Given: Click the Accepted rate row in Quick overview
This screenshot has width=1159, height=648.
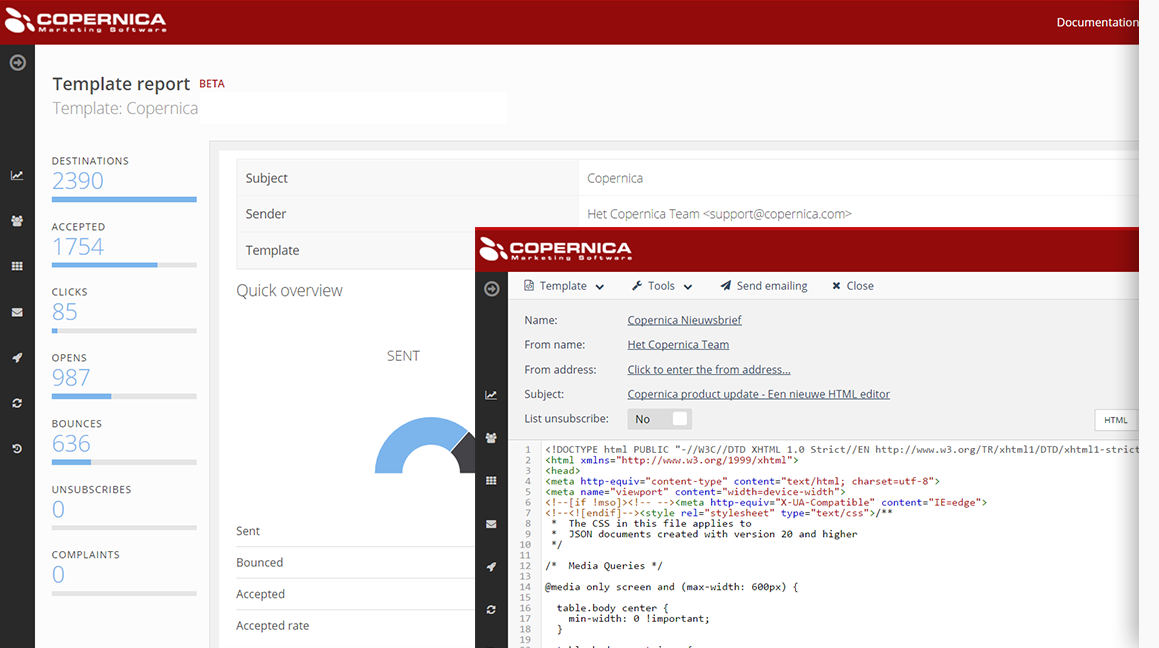Looking at the screenshot, I should pos(356,625).
